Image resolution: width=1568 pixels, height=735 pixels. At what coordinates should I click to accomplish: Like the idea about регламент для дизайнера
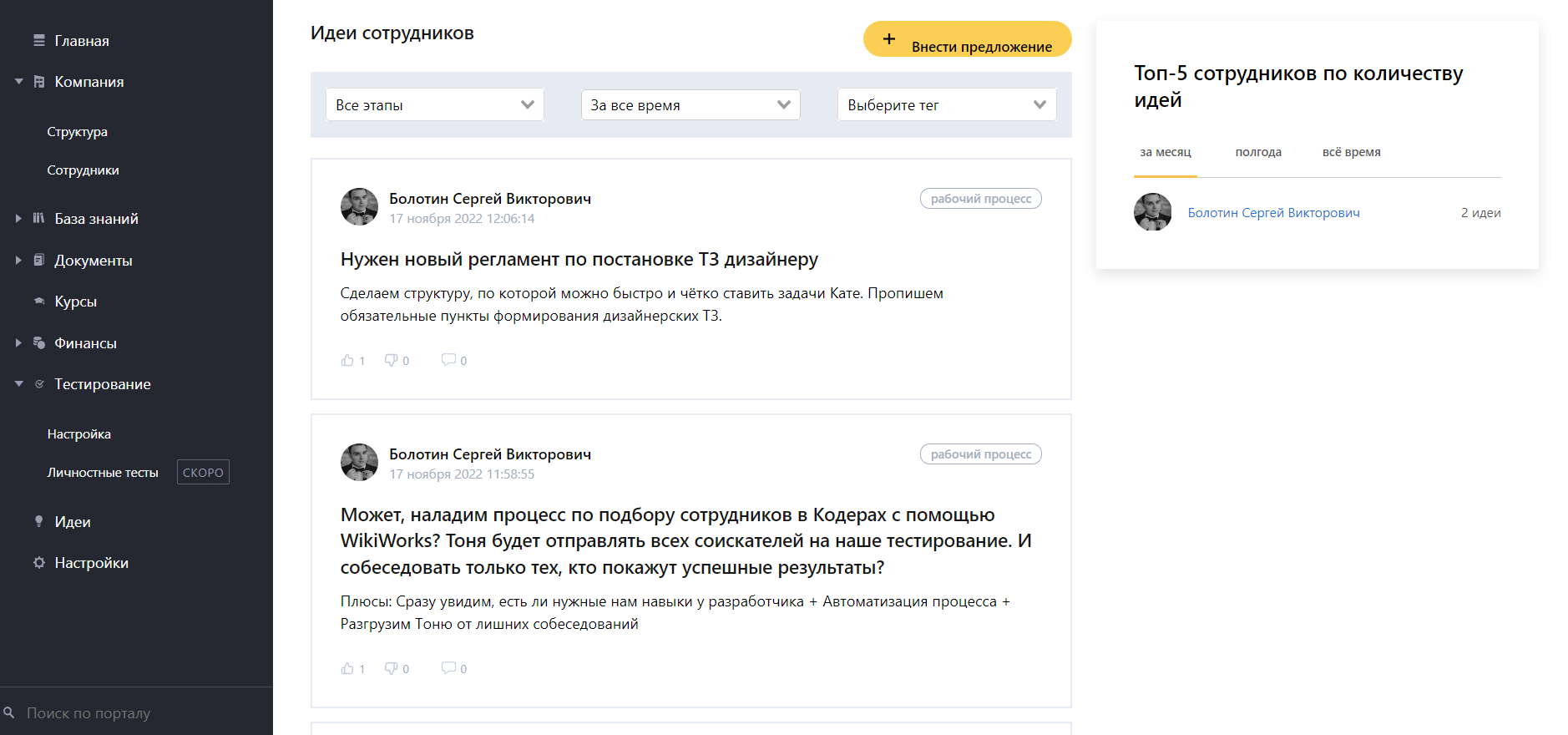click(347, 360)
